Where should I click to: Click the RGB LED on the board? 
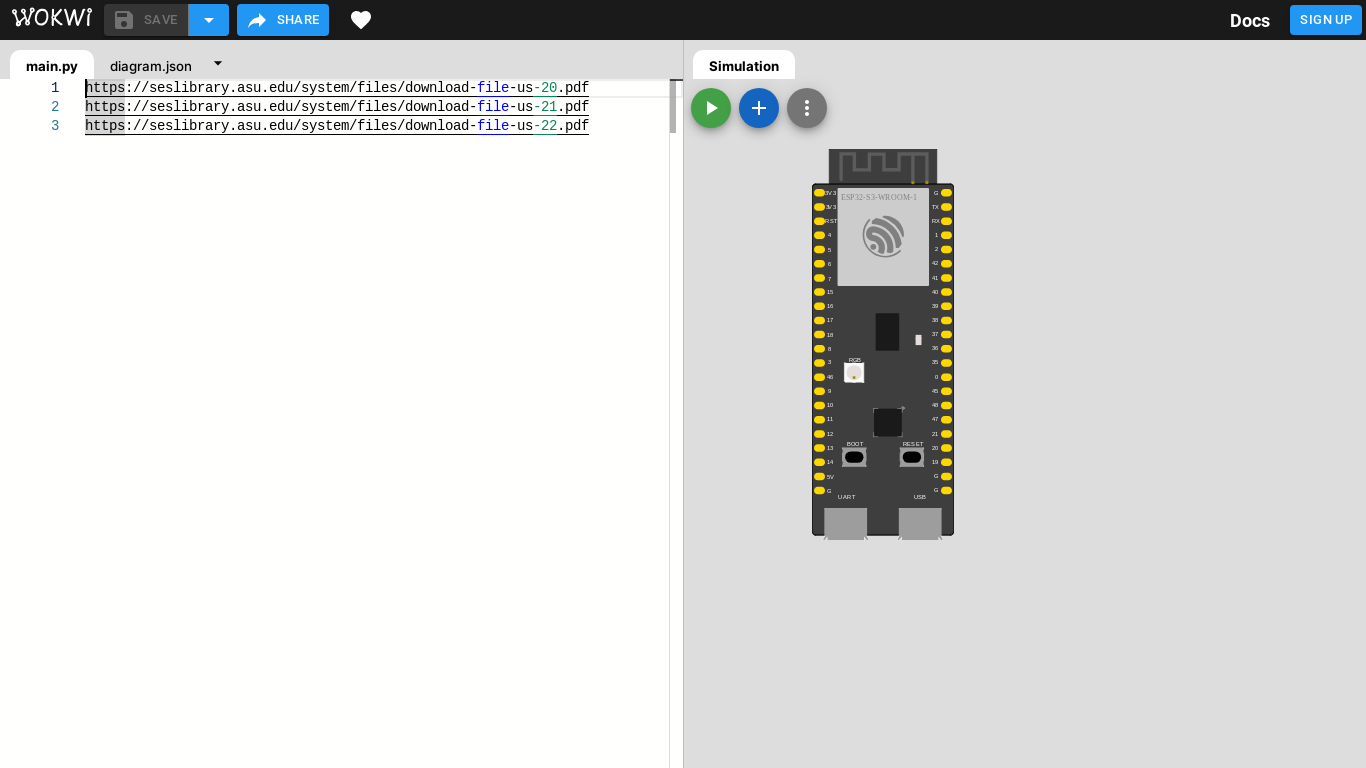pos(854,372)
